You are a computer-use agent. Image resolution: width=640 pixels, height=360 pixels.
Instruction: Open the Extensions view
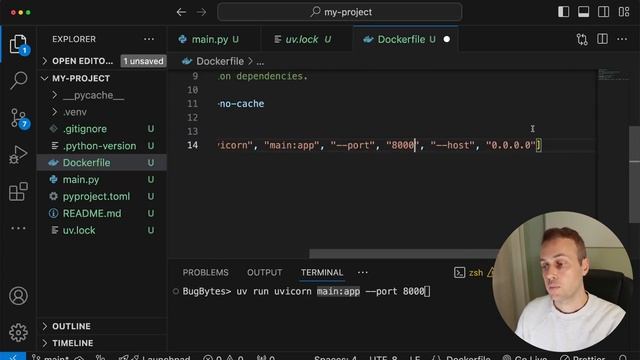click(18, 191)
